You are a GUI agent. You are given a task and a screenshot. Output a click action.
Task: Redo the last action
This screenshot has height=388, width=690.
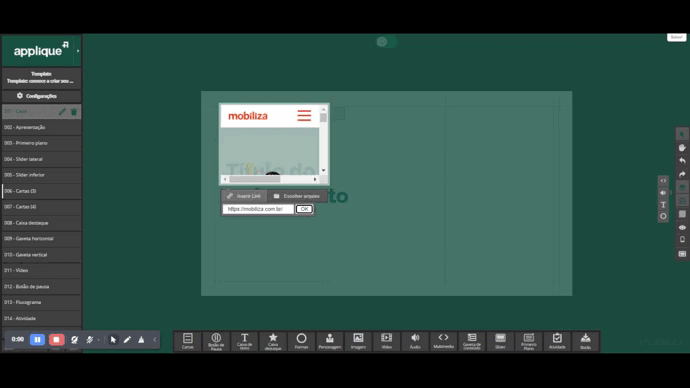tap(682, 174)
